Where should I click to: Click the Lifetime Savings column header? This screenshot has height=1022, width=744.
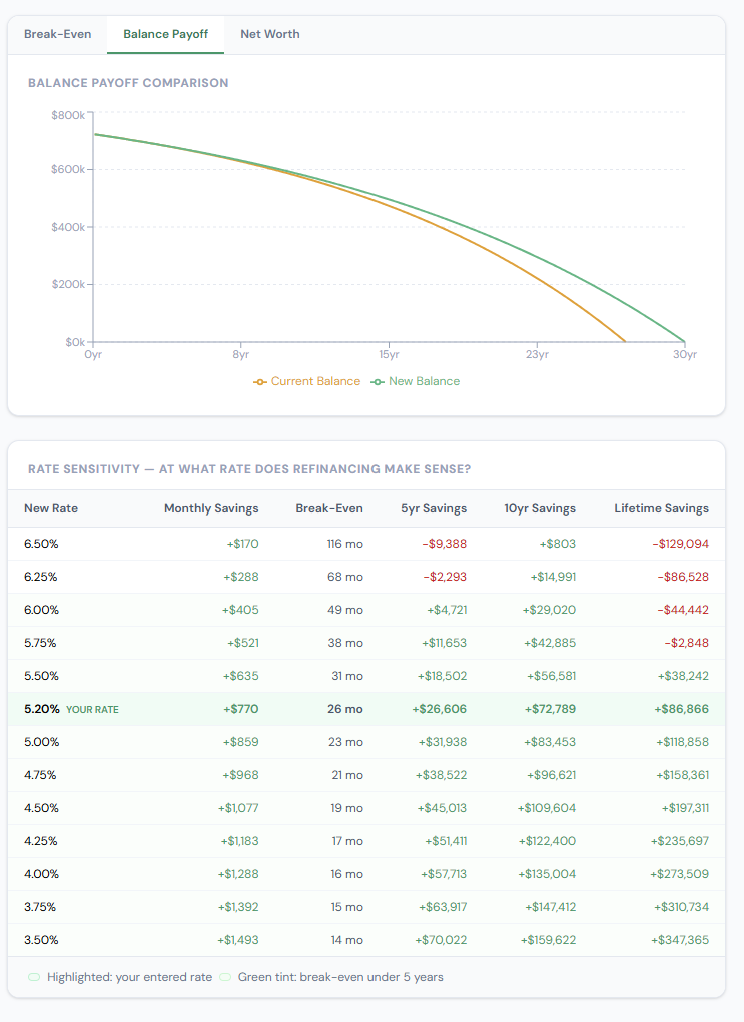(x=661, y=508)
